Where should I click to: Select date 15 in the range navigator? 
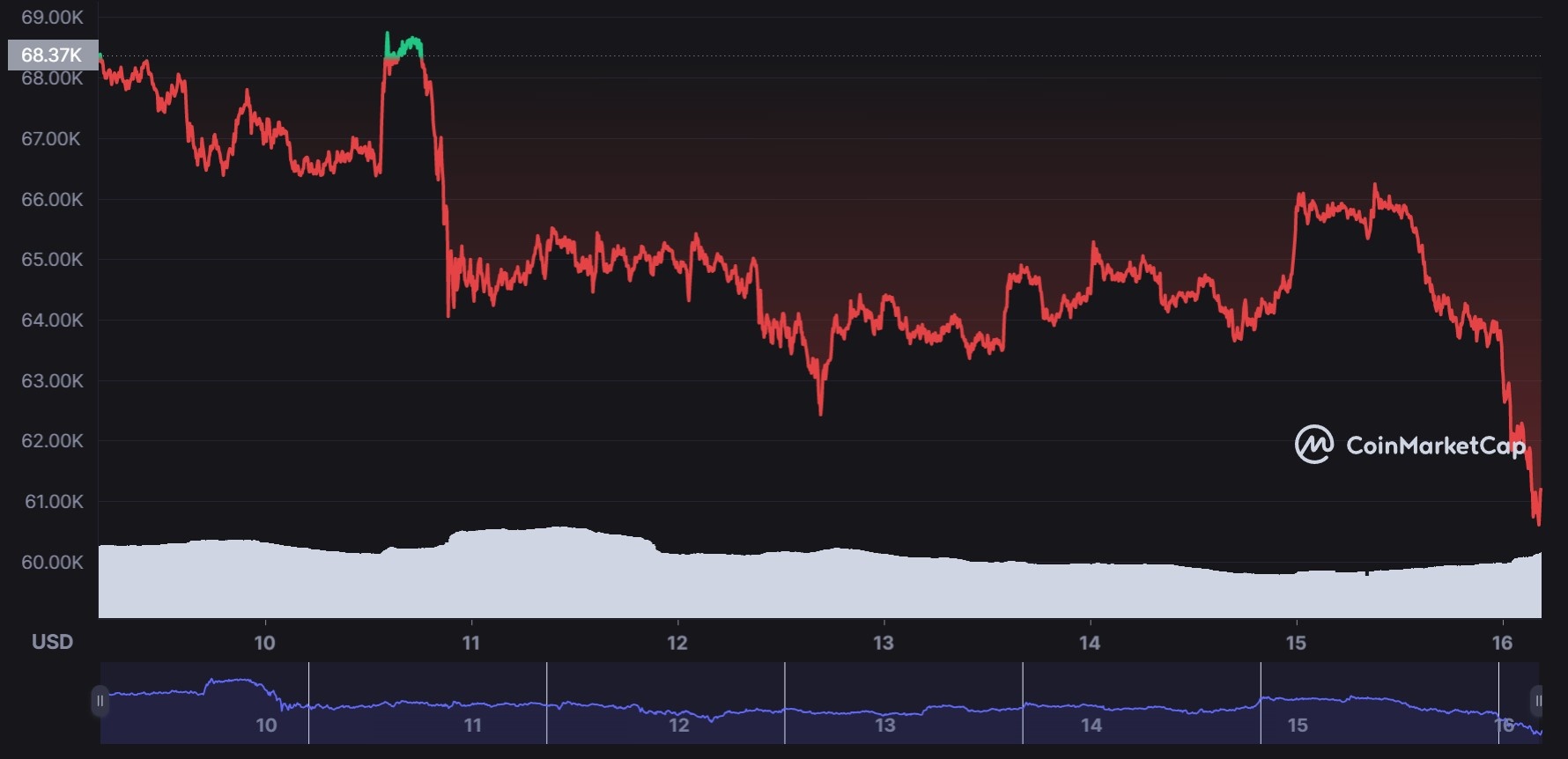1298,726
